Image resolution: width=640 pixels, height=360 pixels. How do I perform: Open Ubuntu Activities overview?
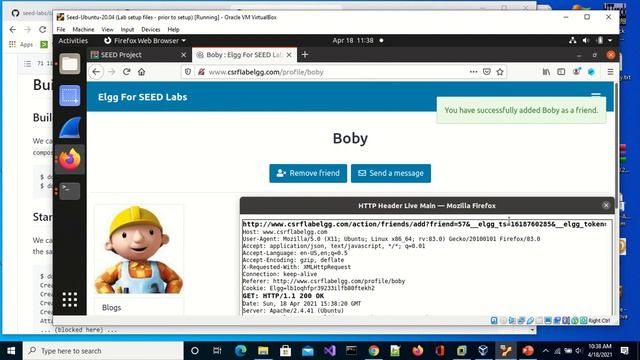pyautogui.click(x=73, y=40)
